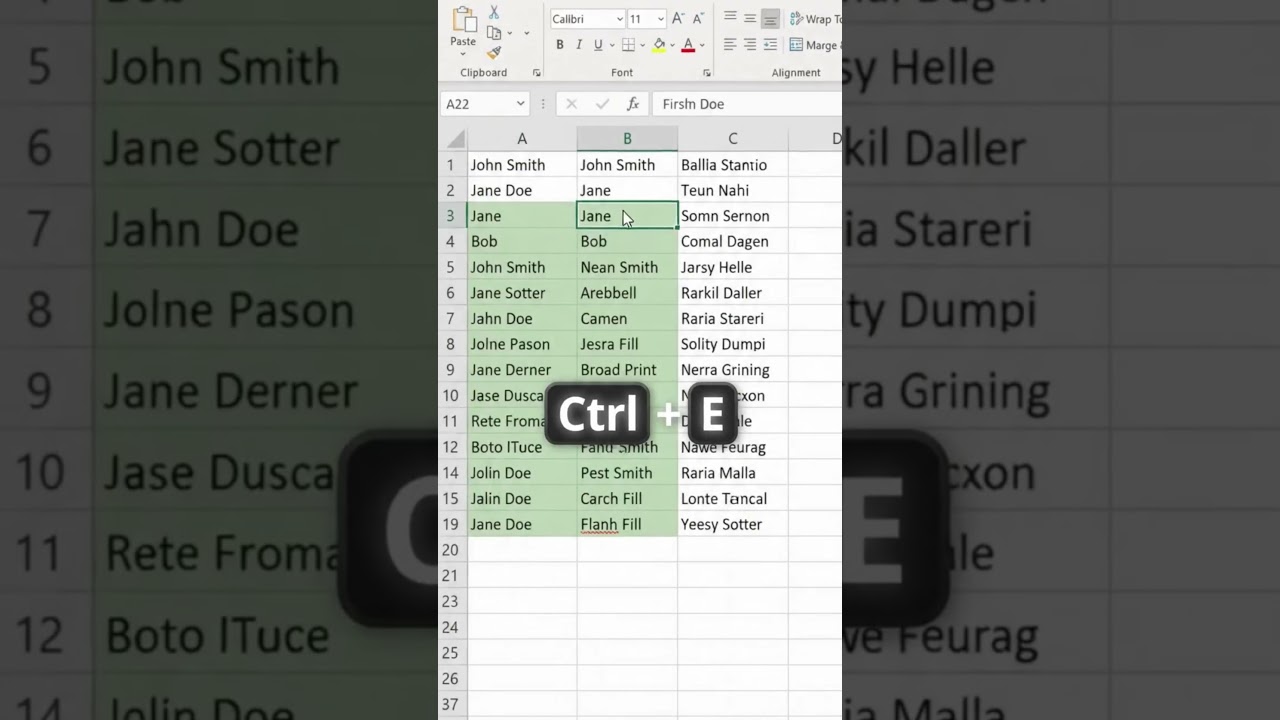
Task: Confirm the formula bar entry with checkmark
Action: pyautogui.click(x=602, y=104)
